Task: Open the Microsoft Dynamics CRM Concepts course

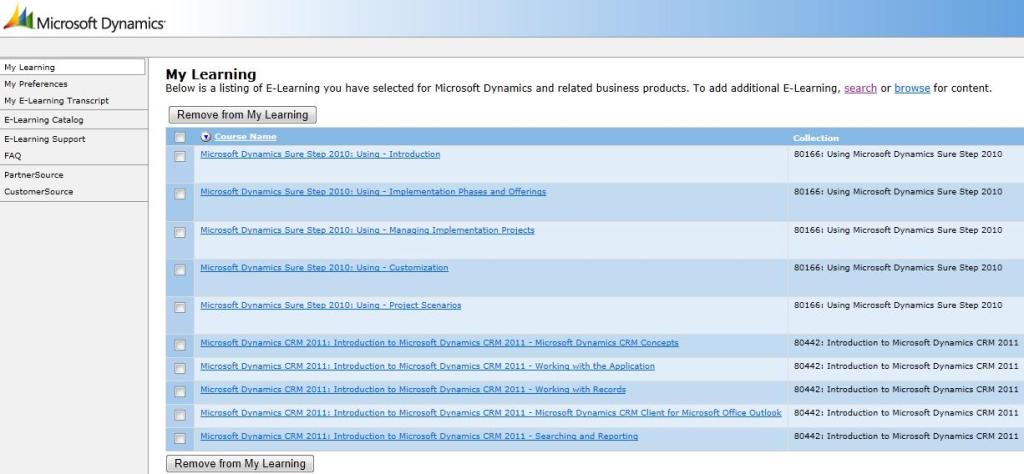Action: click(440, 343)
